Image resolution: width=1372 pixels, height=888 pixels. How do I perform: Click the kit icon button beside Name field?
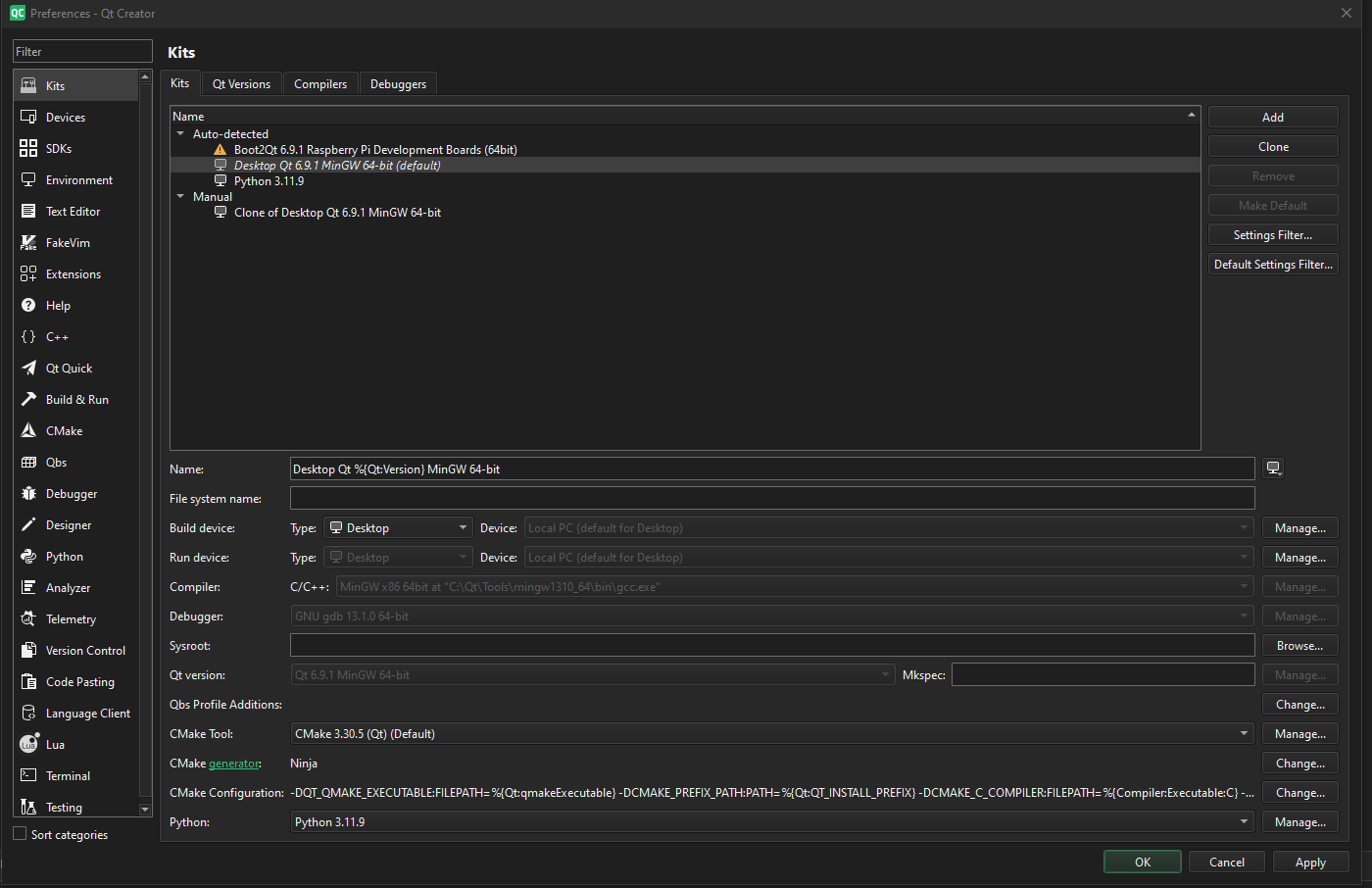click(1273, 469)
